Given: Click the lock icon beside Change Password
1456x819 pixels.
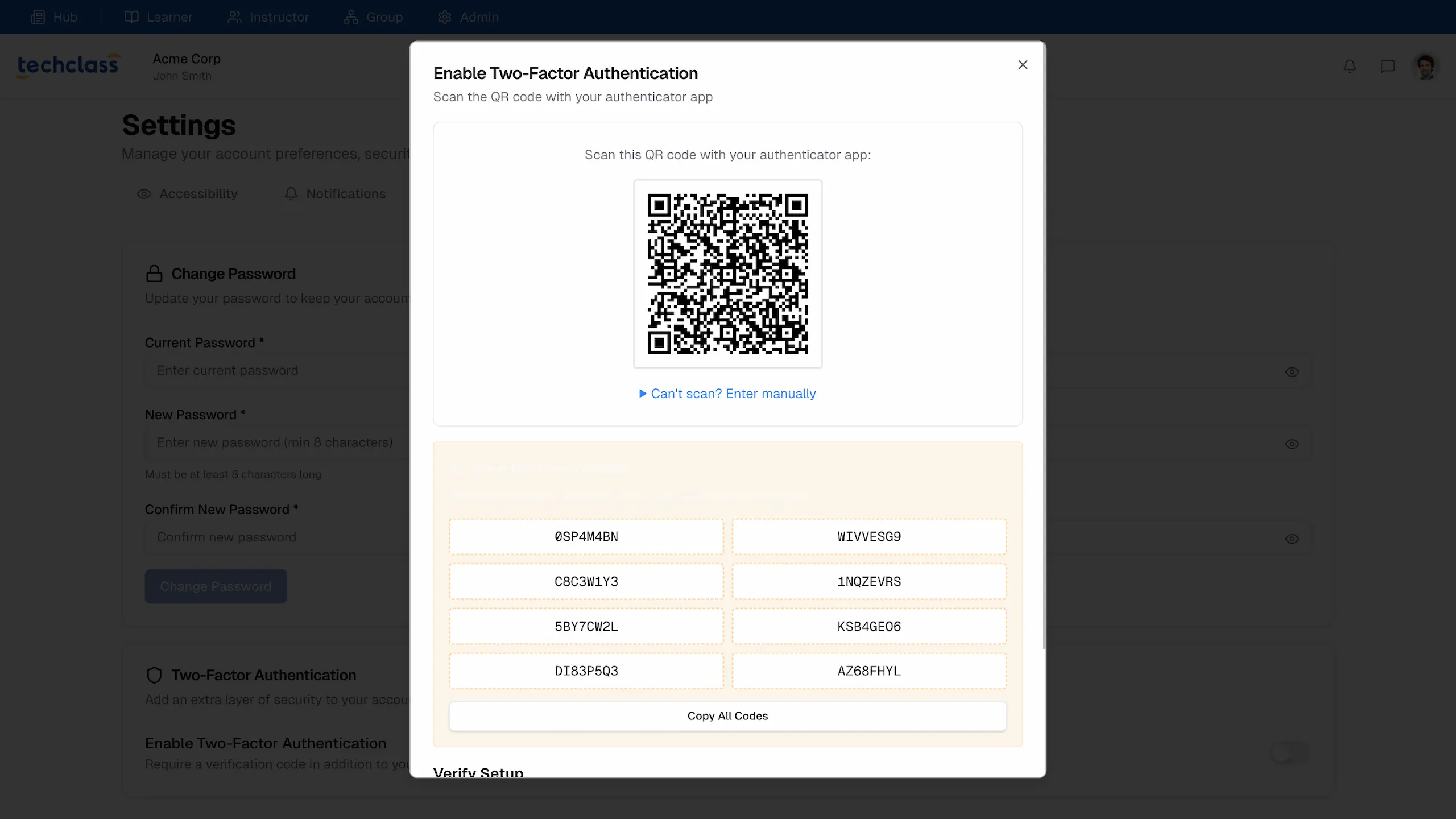Looking at the screenshot, I should [x=154, y=274].
